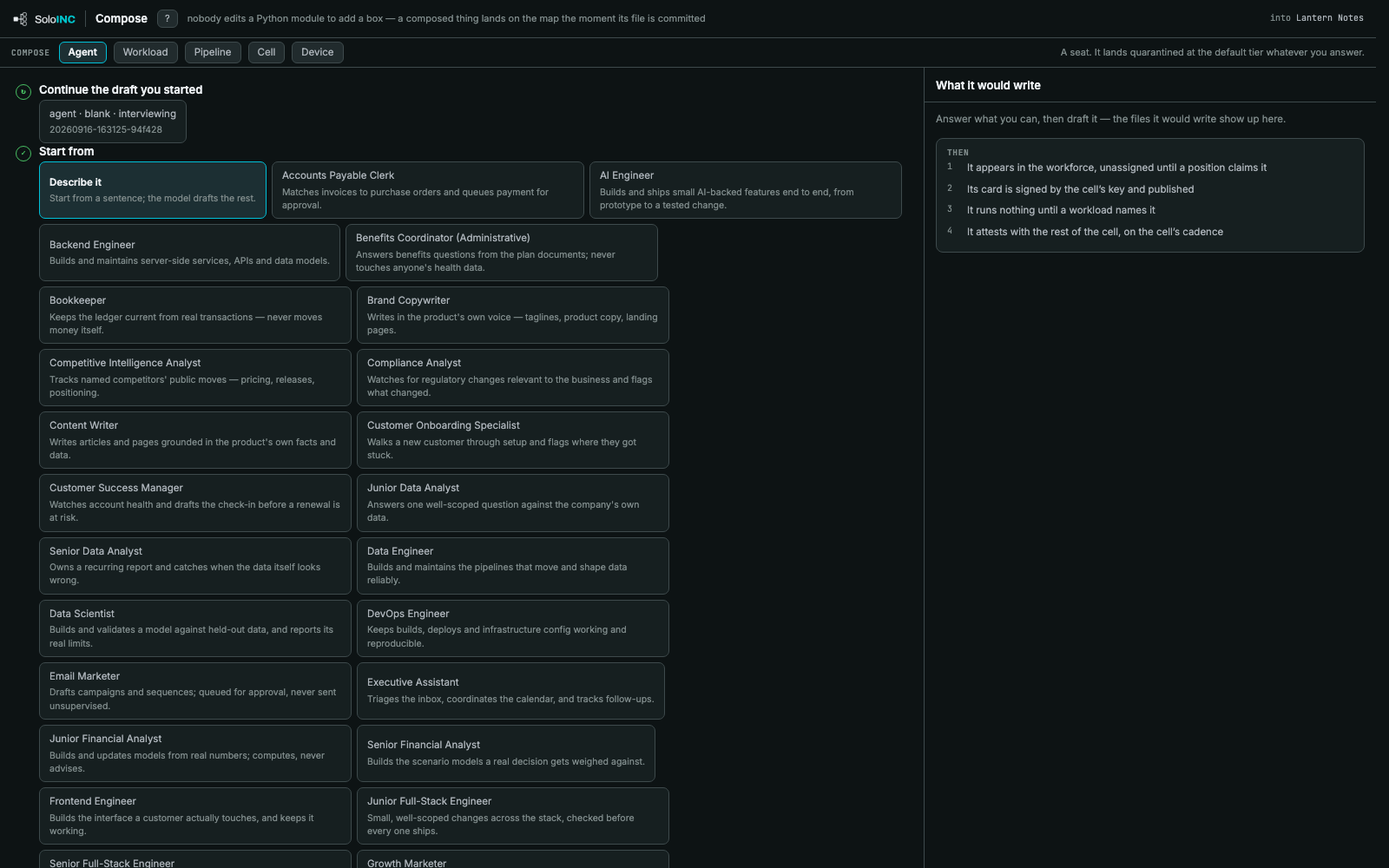The width and height of the screenshot is (1389, 868).
Task: Click the 'A seat. It lands quarantined' note
Action: (1212, 52)
